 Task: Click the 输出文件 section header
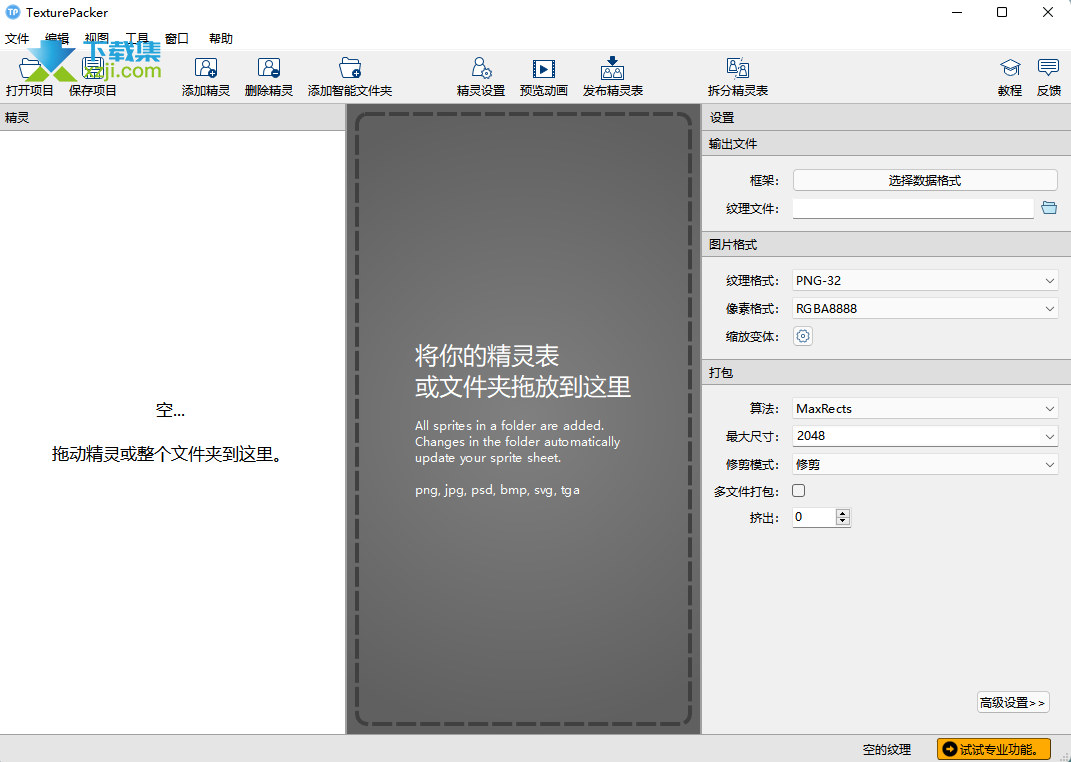click(886, 144)
